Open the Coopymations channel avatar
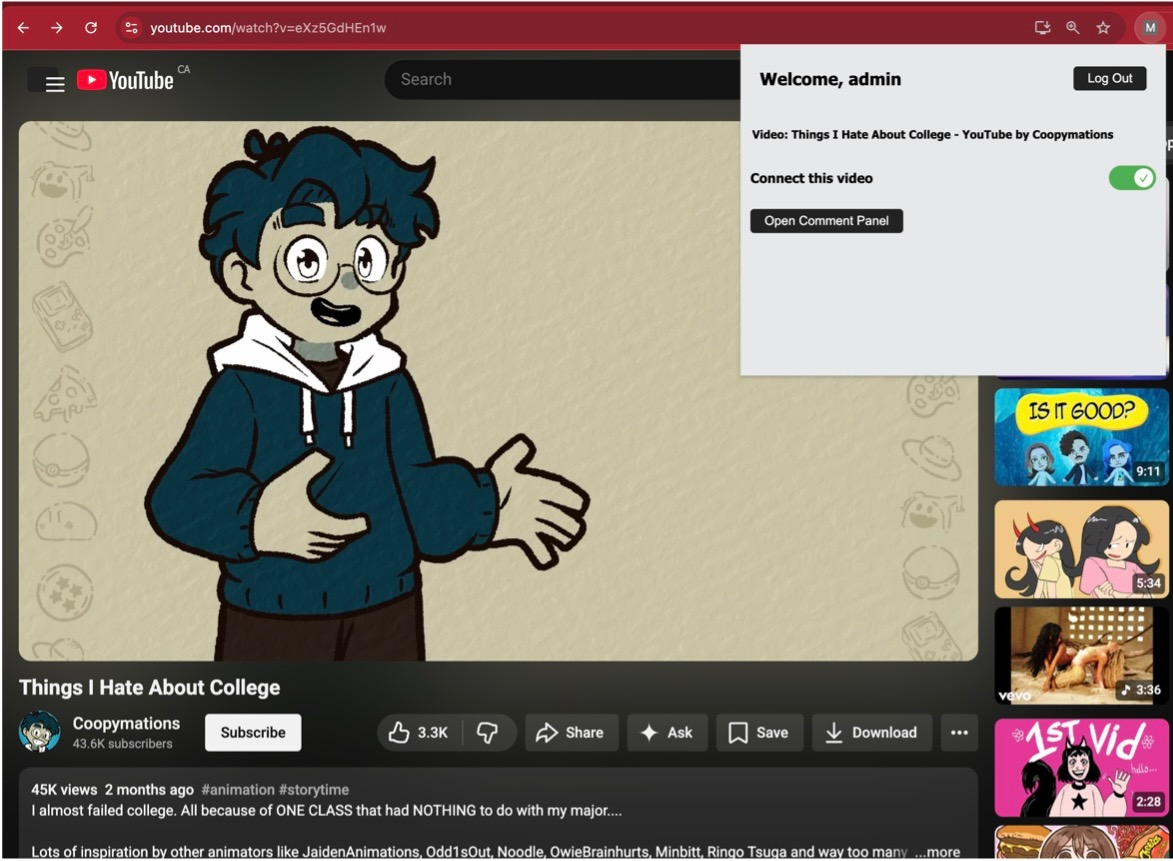The height and width of the screenshot is (861, 1173). 40,732
